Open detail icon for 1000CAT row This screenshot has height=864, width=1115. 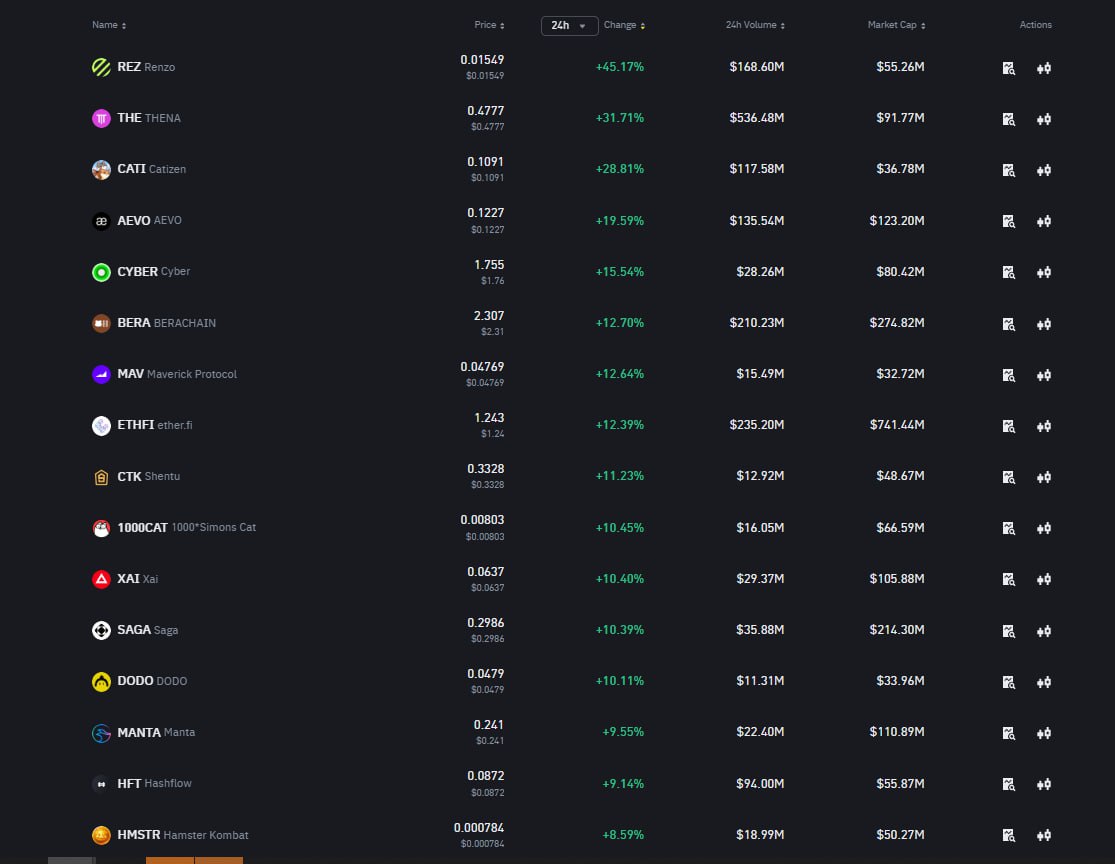pos(1008,528)
